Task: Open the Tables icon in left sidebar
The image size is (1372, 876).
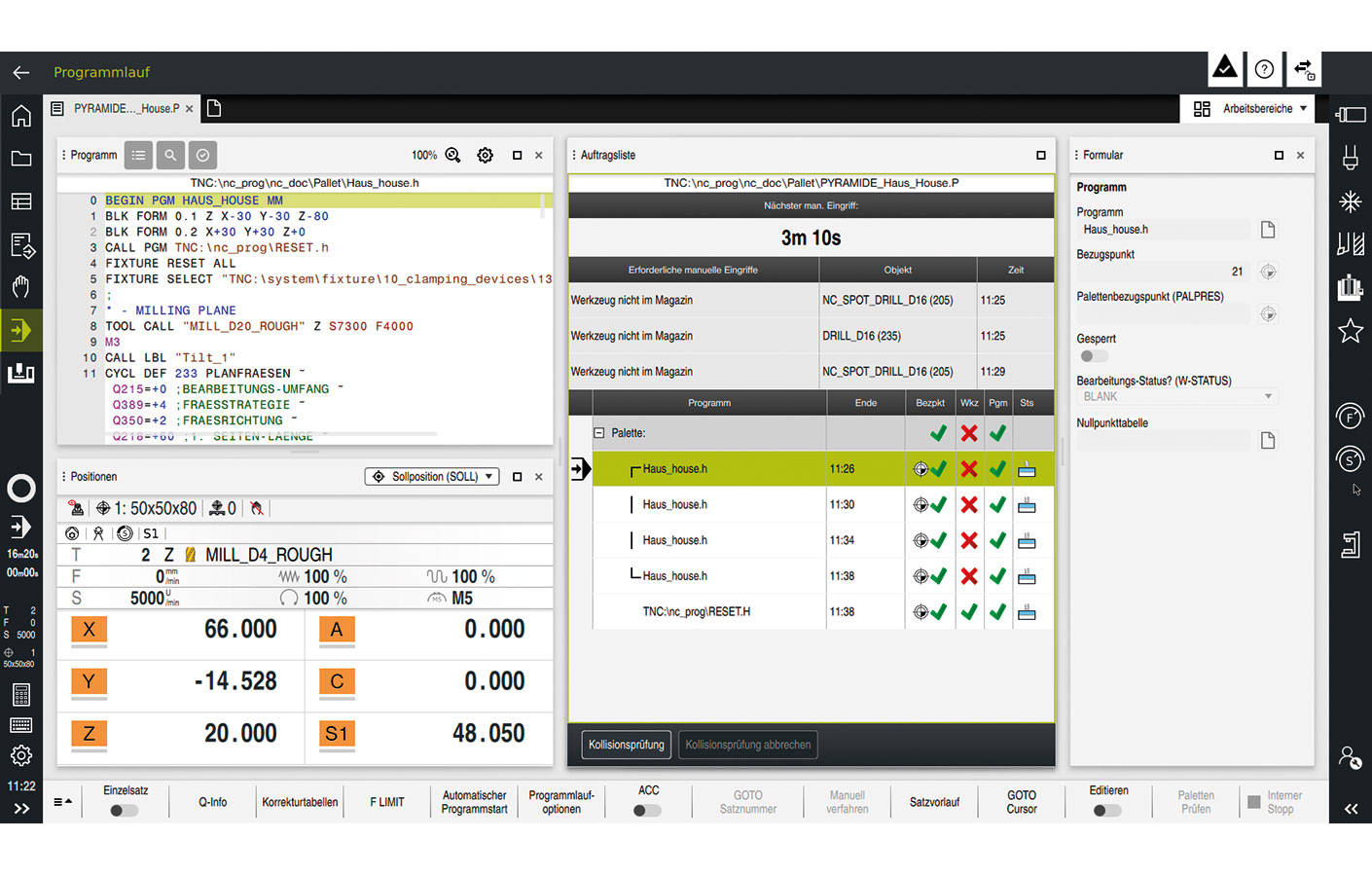Action: tap(21, 201)
